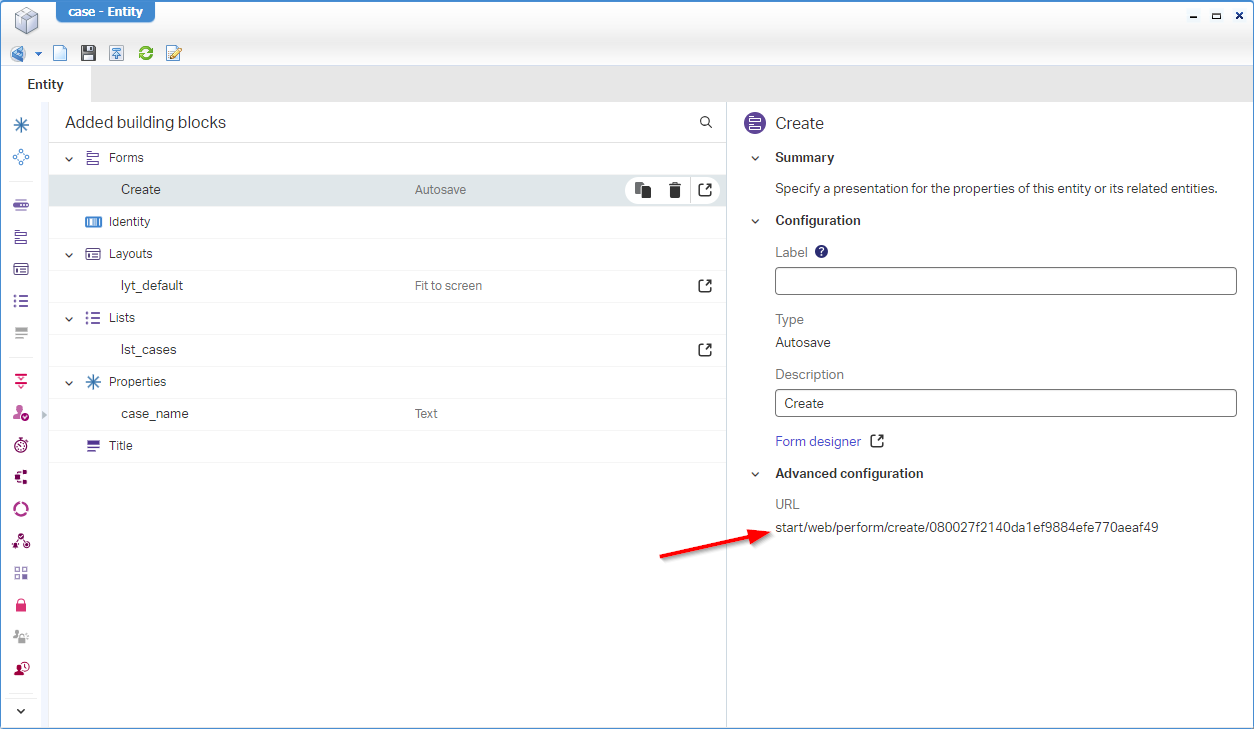
Task: Collapse the Forms tree group
Action: (x=69, y=158)
